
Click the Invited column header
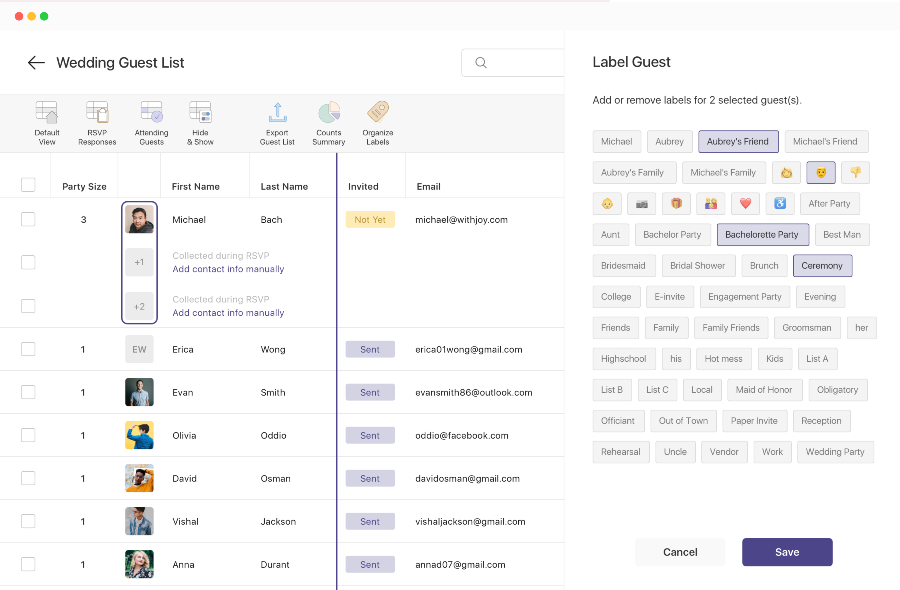coord(363,187)
